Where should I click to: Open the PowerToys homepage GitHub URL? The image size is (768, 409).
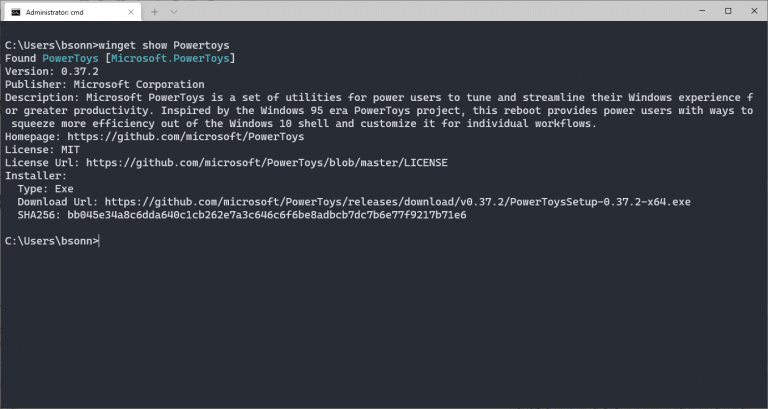(186, 137)
